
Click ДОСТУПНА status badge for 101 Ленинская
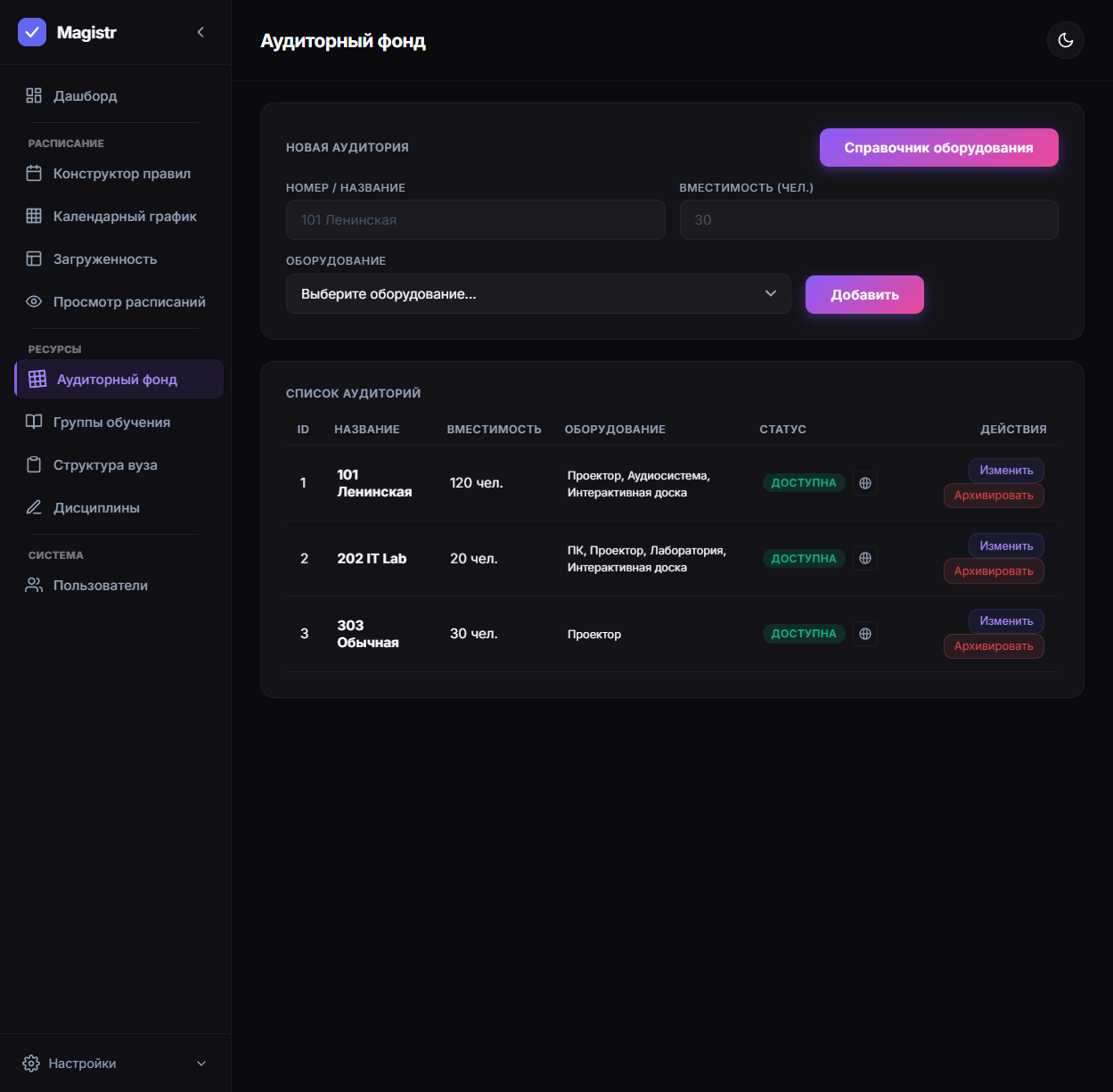pos(804,483)
